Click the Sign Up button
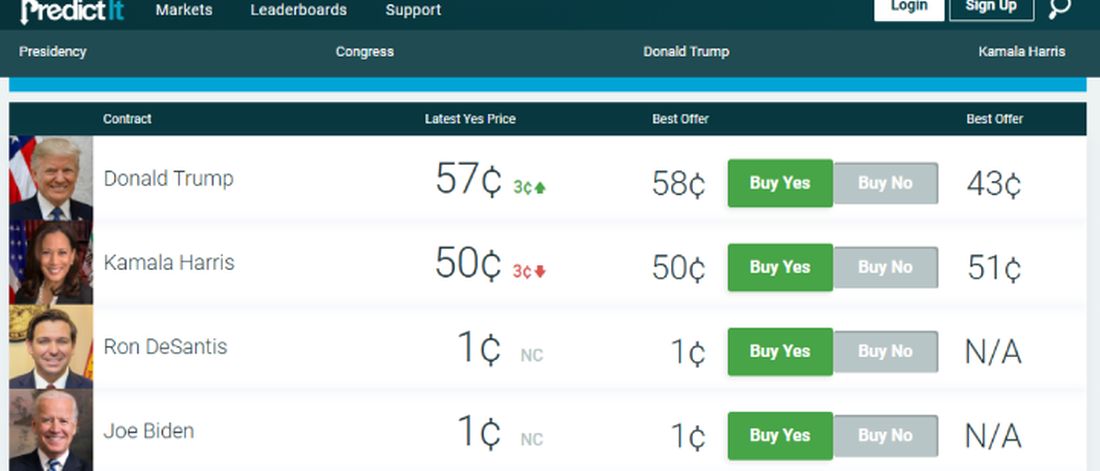Viewport: 1100px width, 471px height. pos(991,8)
